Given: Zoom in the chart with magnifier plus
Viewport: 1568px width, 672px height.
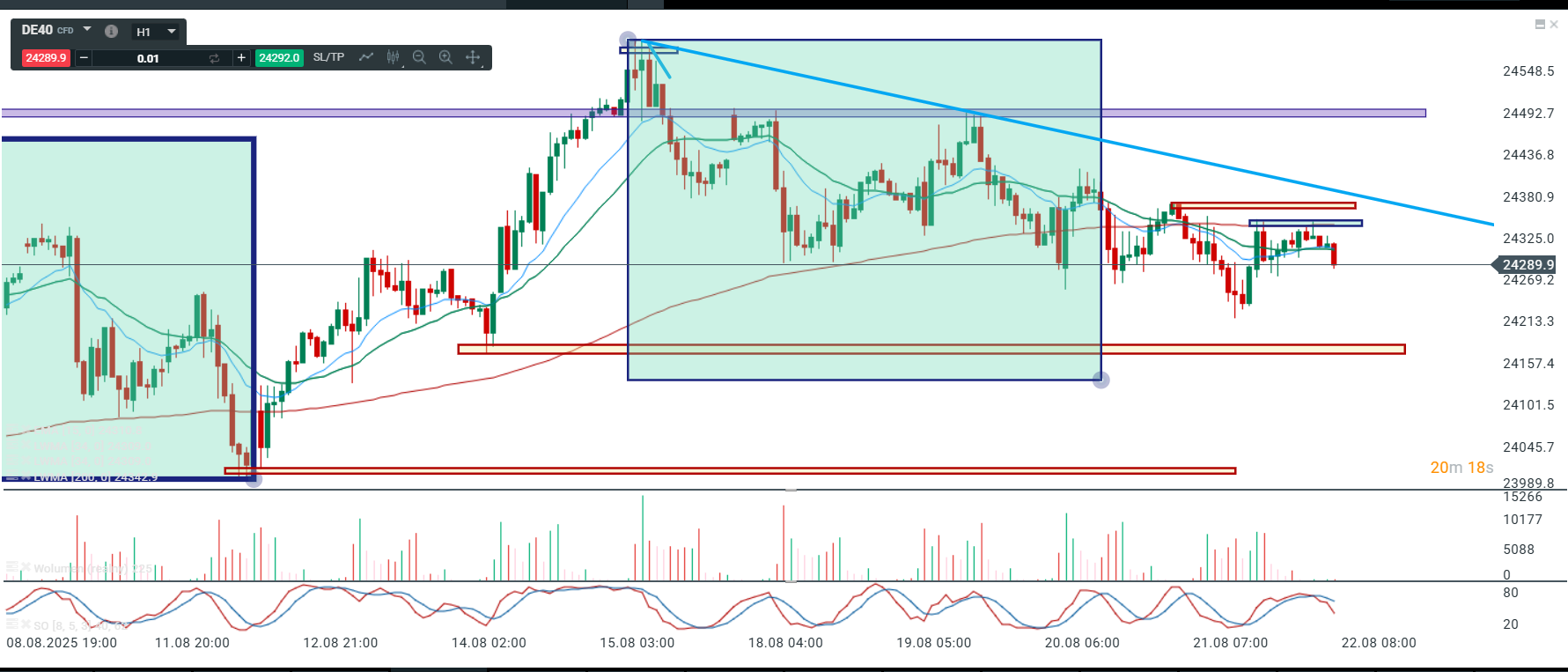Looking at the screenshot, I should (445, 57).
